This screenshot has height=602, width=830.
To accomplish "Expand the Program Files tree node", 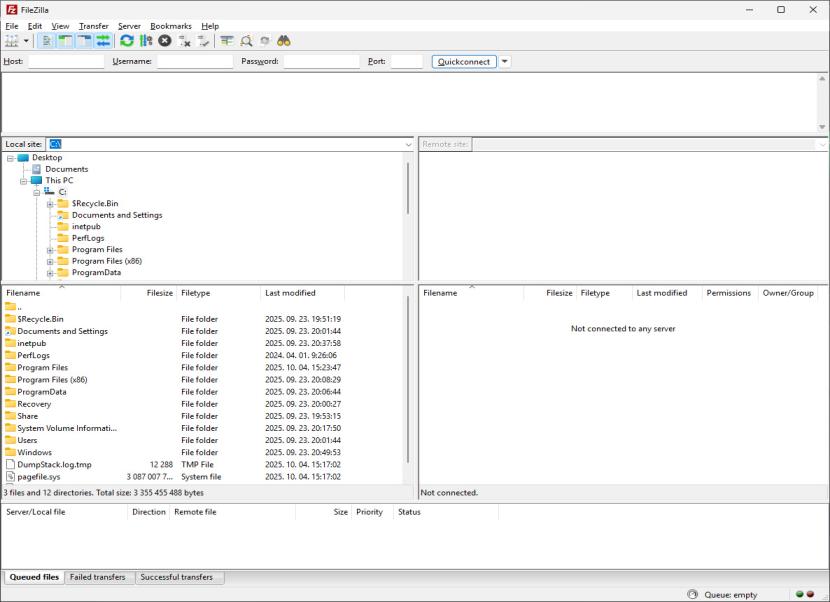I will 50,250.
